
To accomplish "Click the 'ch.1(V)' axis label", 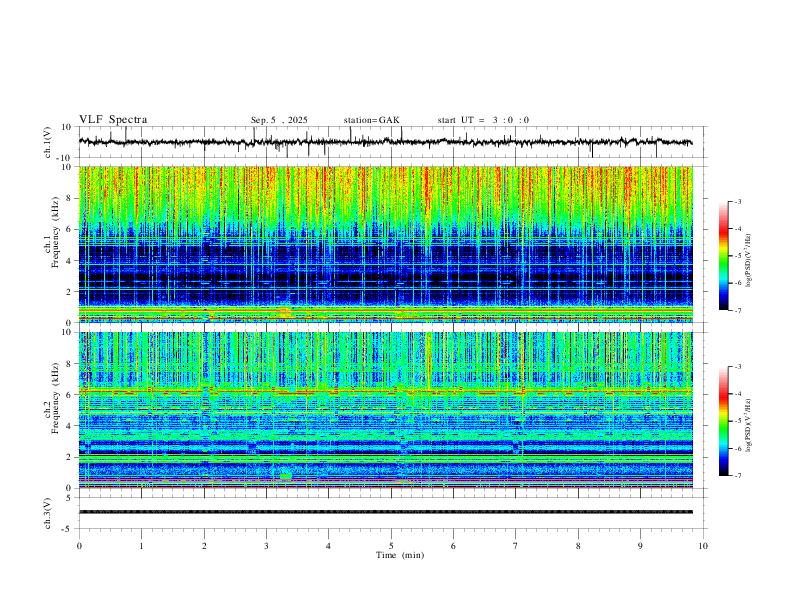I will 48,142.
